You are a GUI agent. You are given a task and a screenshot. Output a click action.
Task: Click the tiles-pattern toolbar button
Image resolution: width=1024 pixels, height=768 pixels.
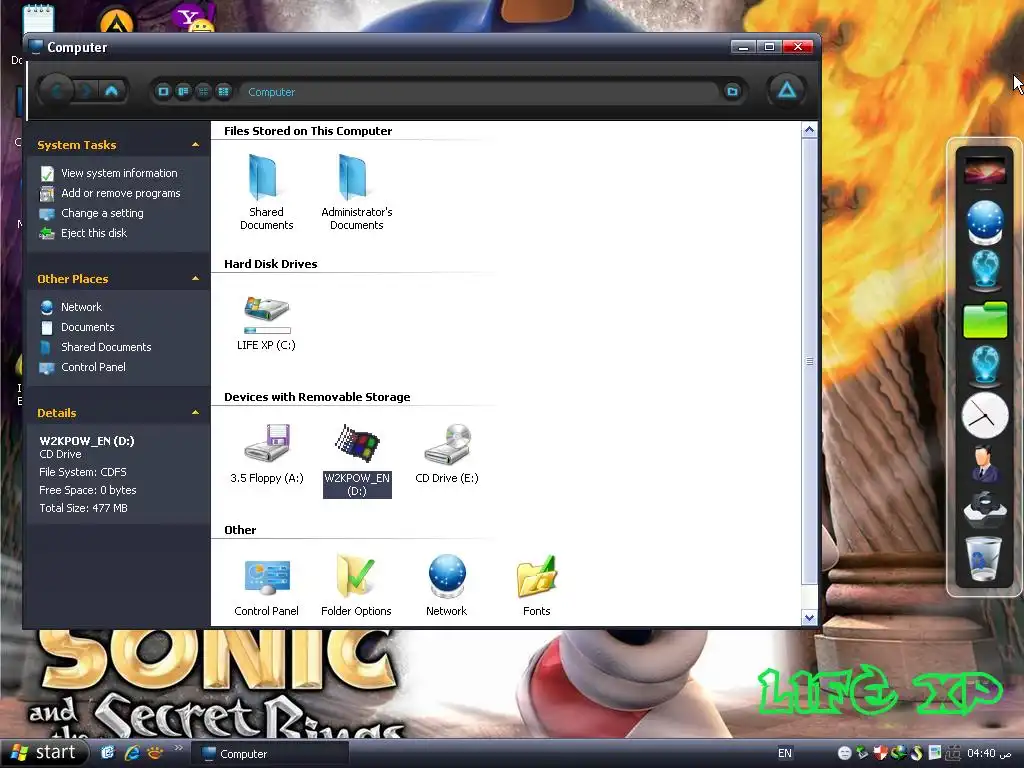(x=224, y=91)
